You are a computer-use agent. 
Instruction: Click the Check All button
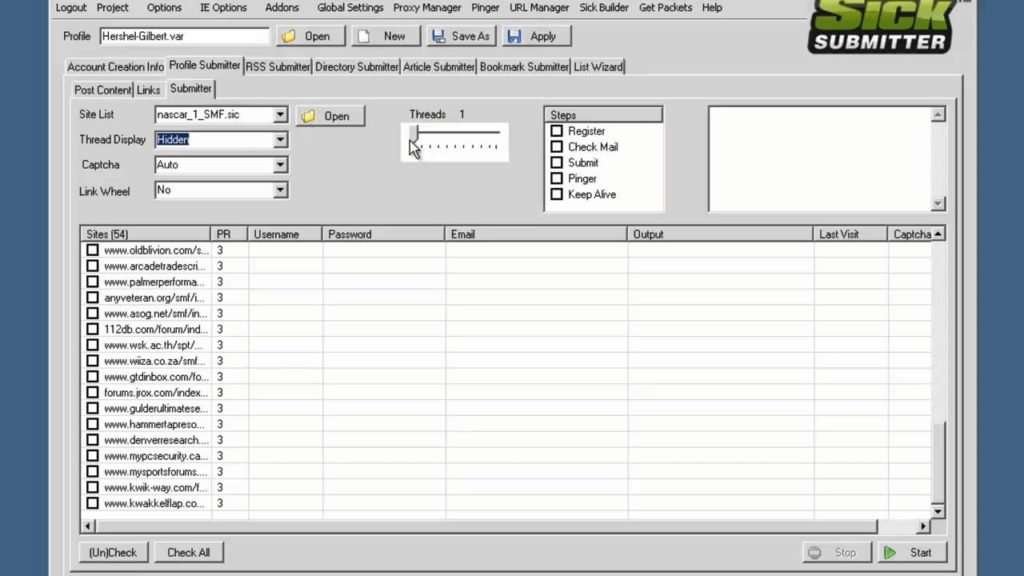(189, 552)
